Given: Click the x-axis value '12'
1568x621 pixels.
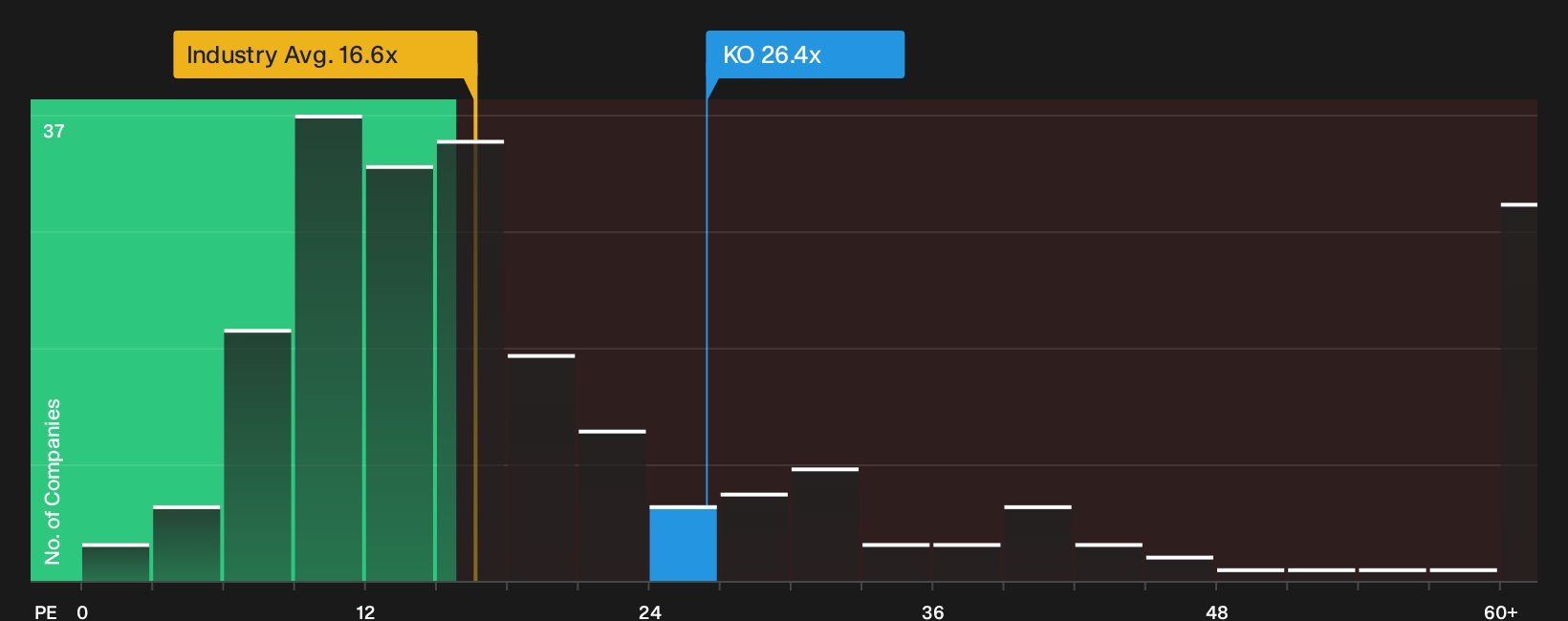Looking at the screenshot, I should pos(365,612).
